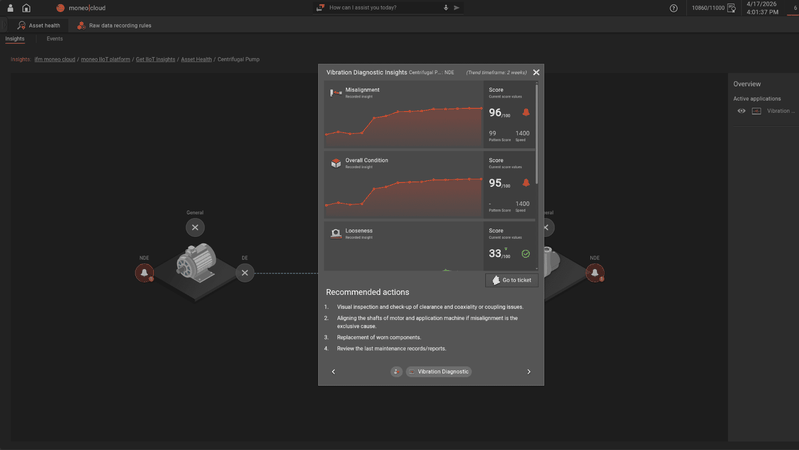Close the Vibration Diagnostic Insights dialog
The image size is (799, 450).
(x=536, y=72)
